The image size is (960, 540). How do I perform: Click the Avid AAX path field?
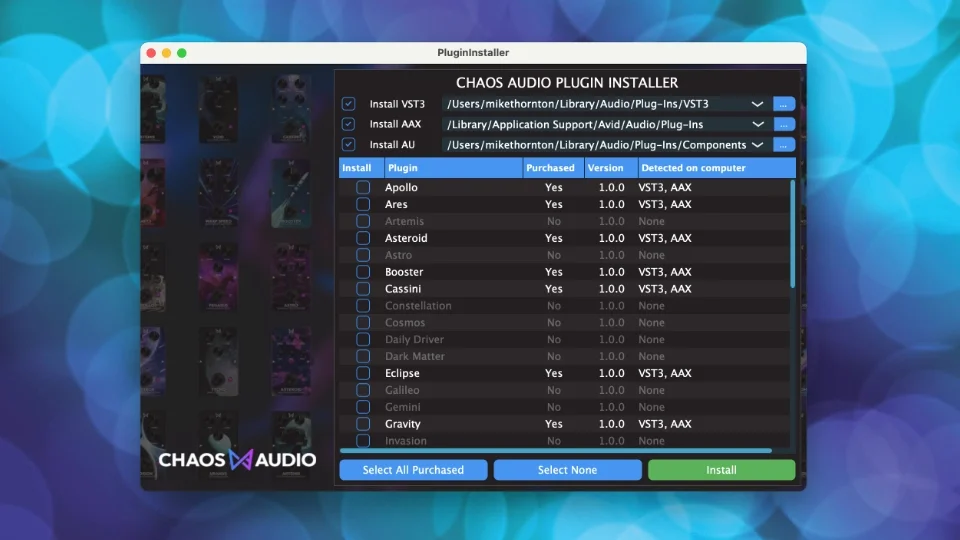point(605,124)
